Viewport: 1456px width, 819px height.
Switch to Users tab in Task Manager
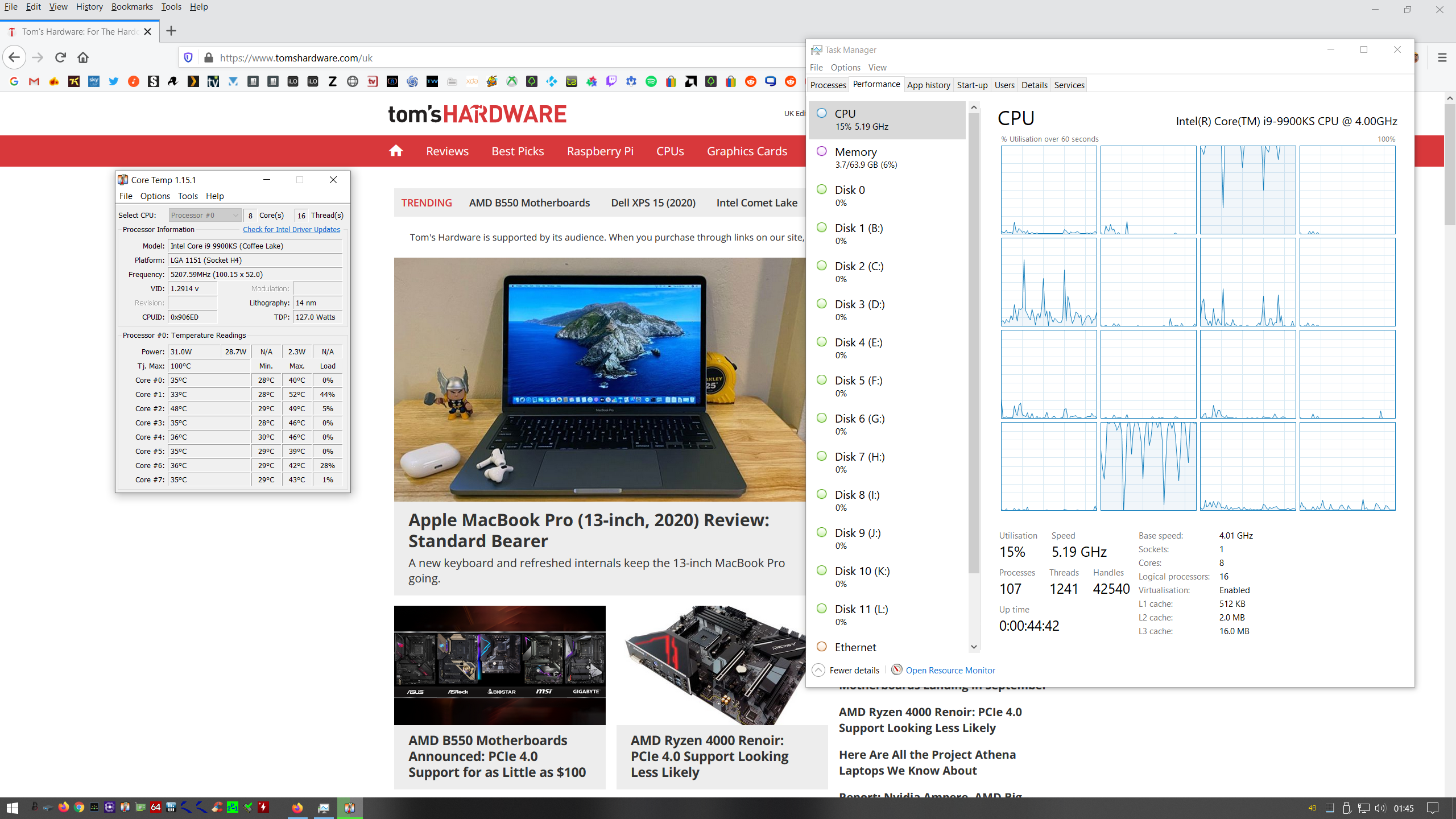(1004, 85)
